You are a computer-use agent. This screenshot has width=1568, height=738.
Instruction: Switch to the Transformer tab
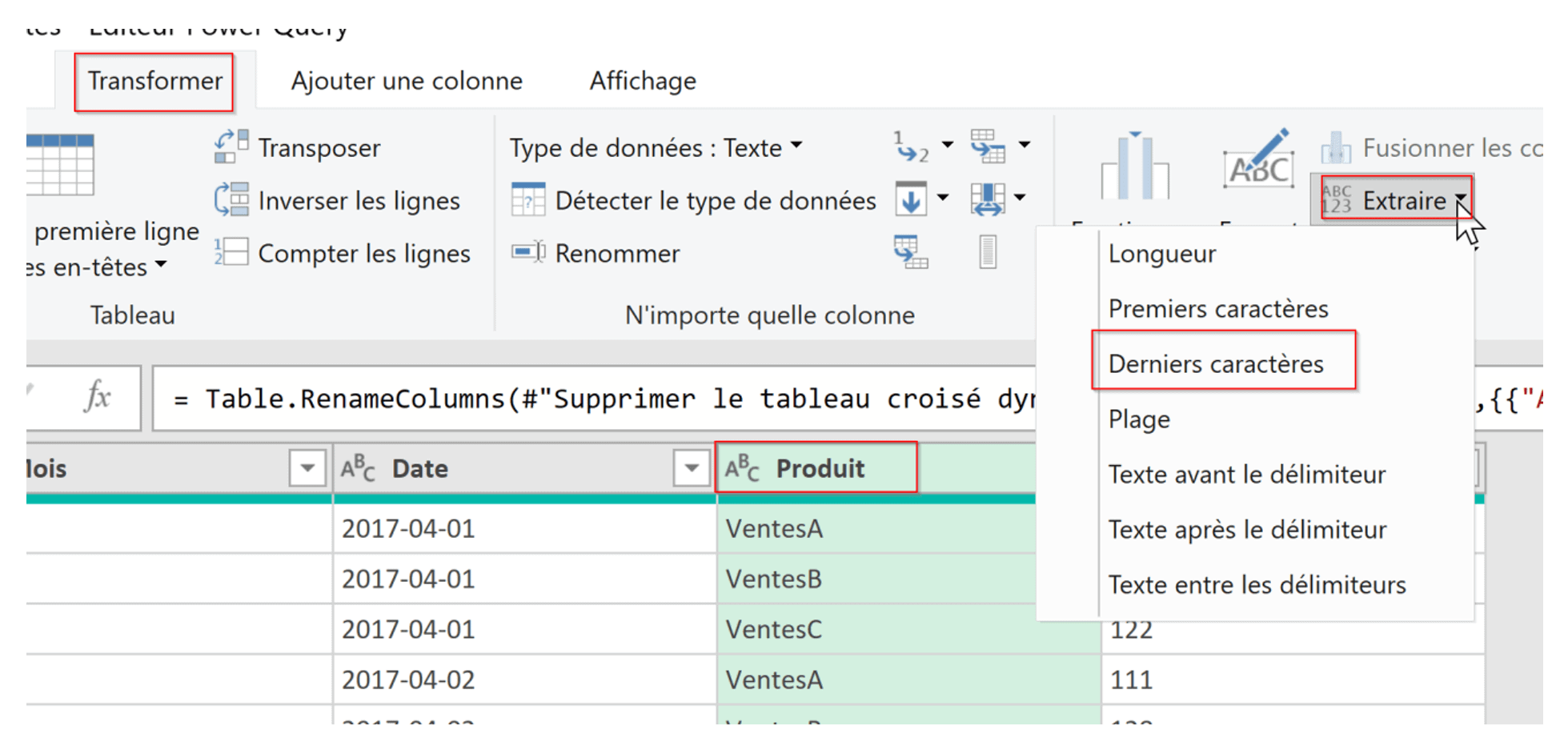click(154, 81)
